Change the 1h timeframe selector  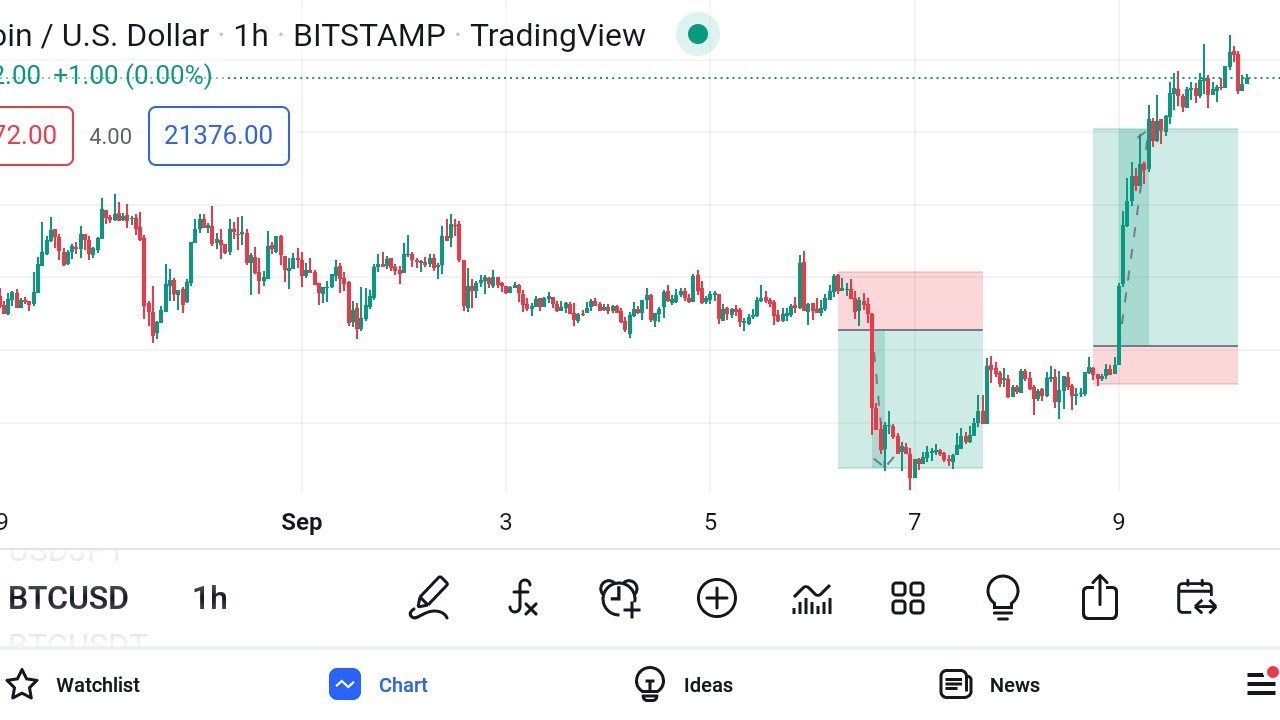tap(210, 598)
